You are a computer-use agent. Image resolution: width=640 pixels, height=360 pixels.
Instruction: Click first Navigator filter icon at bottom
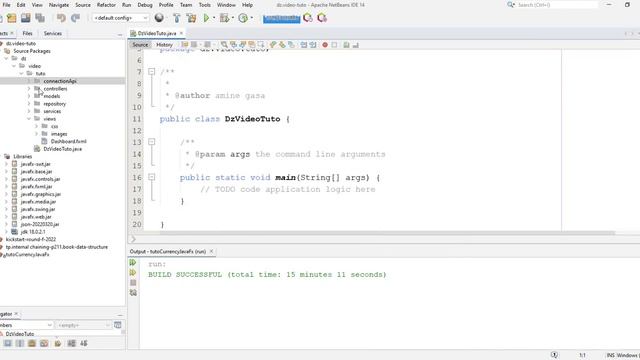point(8,343)
